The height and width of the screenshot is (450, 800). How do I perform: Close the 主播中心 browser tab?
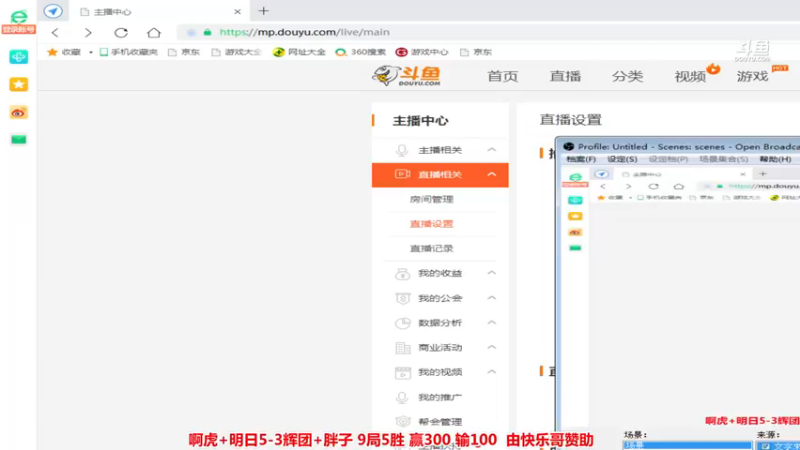tap(237, 11)
